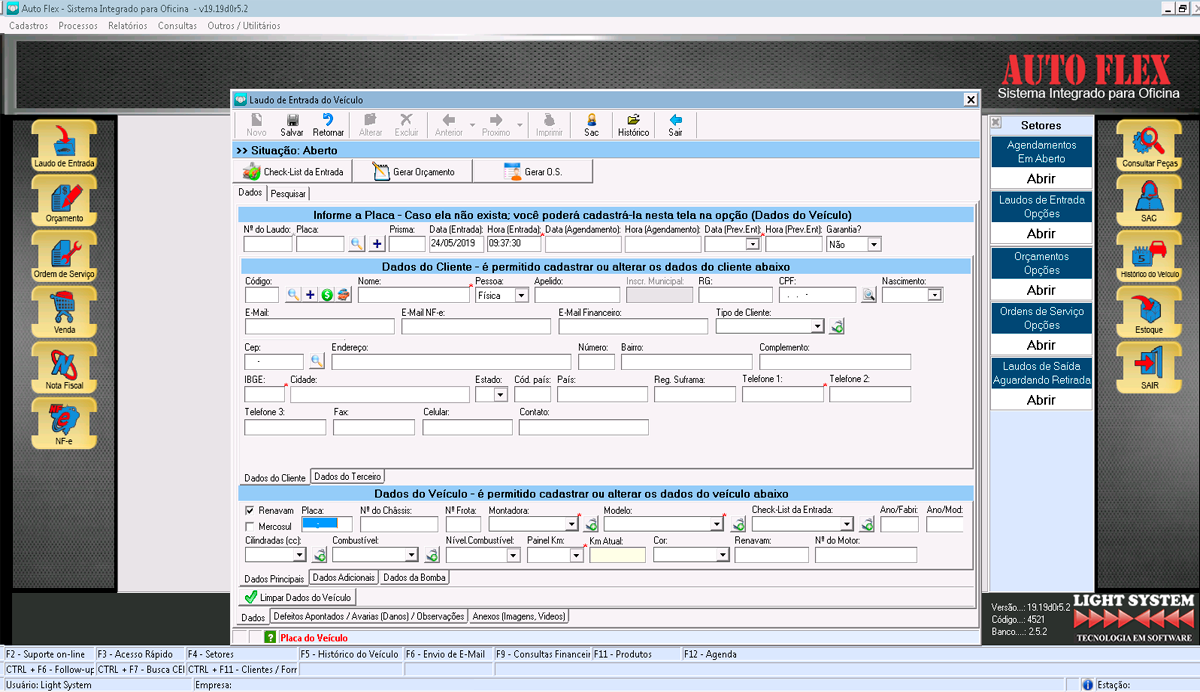The width and height of the screenshot is (1200, 692).
Task: Open the Consultar Peças icon
Action: pyautogui.click(x=1150, y=146)
